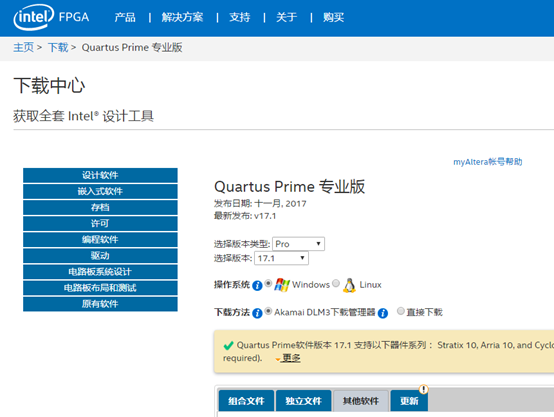Click the Windows logo icon
The height and width of the screenshot is (417, 554).
coord(282,285)
